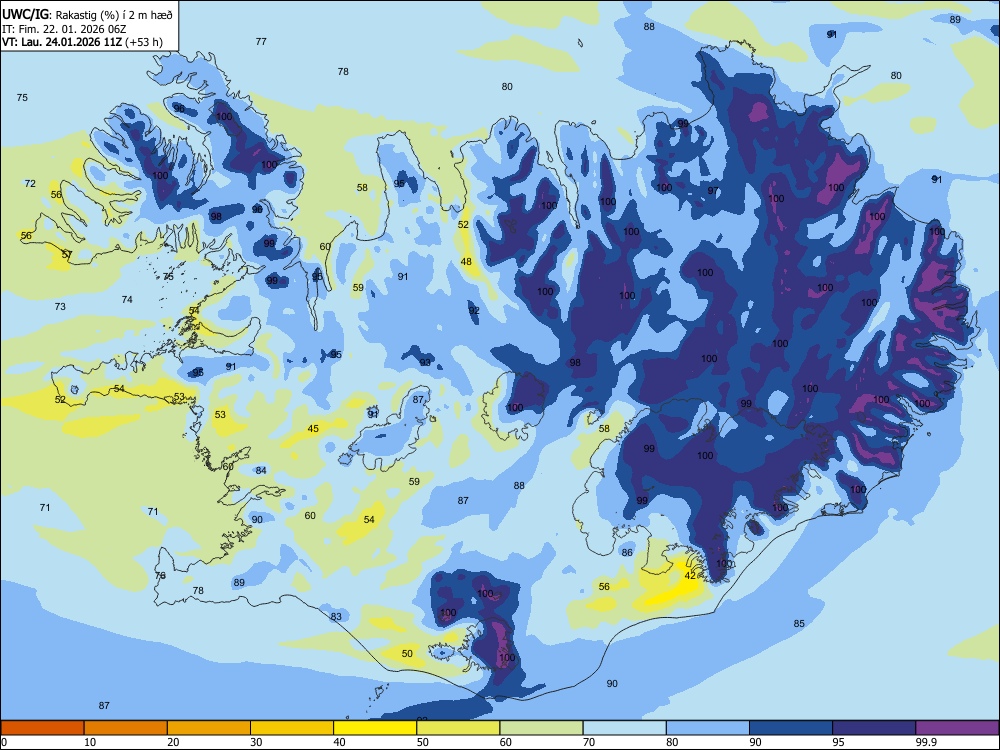Viewport: 1000px width, 750px height.
Task: Pick the 40–50 bright yellow legend swatch
Action: point(375,728)
